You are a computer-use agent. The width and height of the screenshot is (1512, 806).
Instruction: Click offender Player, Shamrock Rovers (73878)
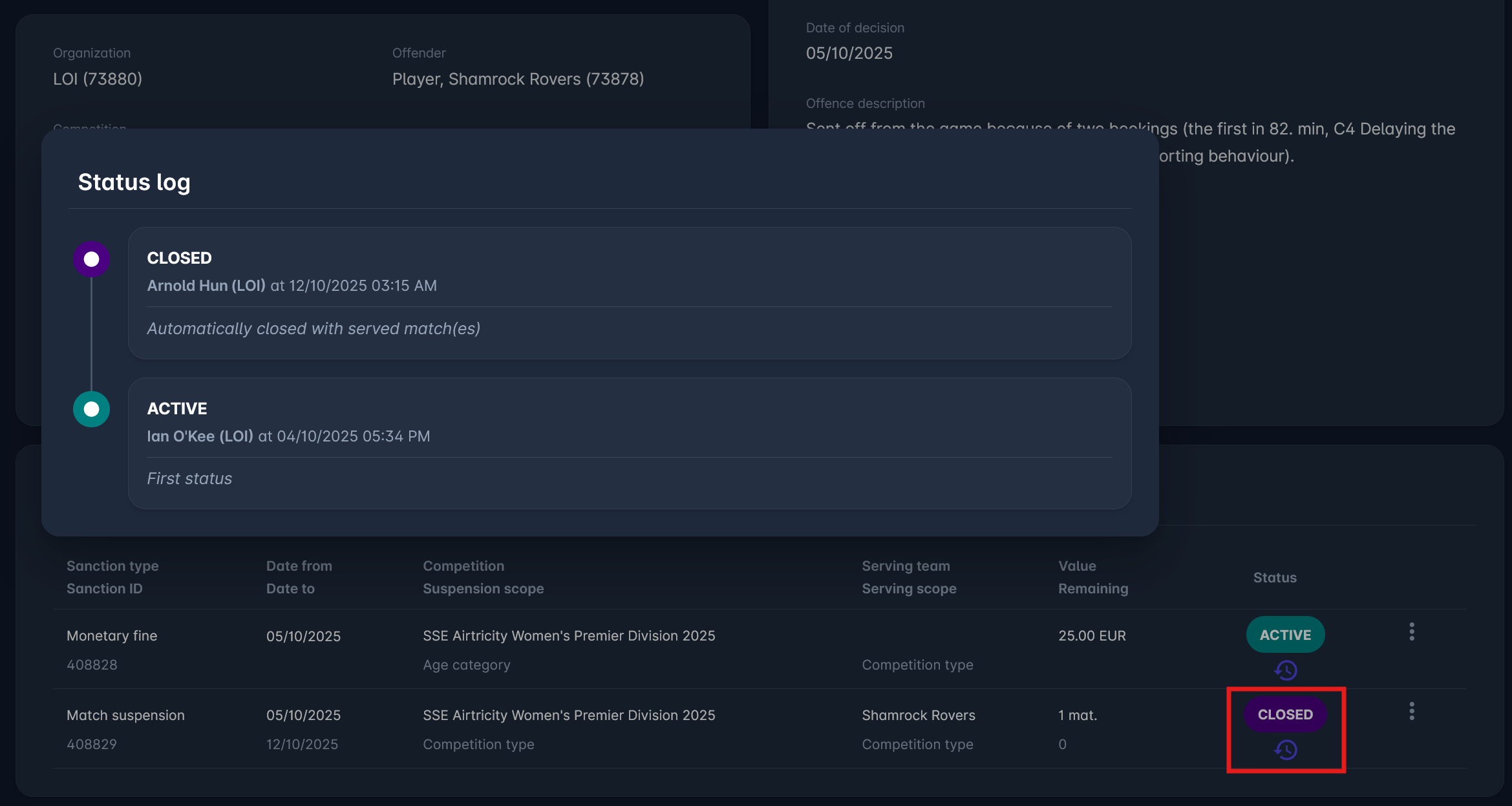coord(518,79)
